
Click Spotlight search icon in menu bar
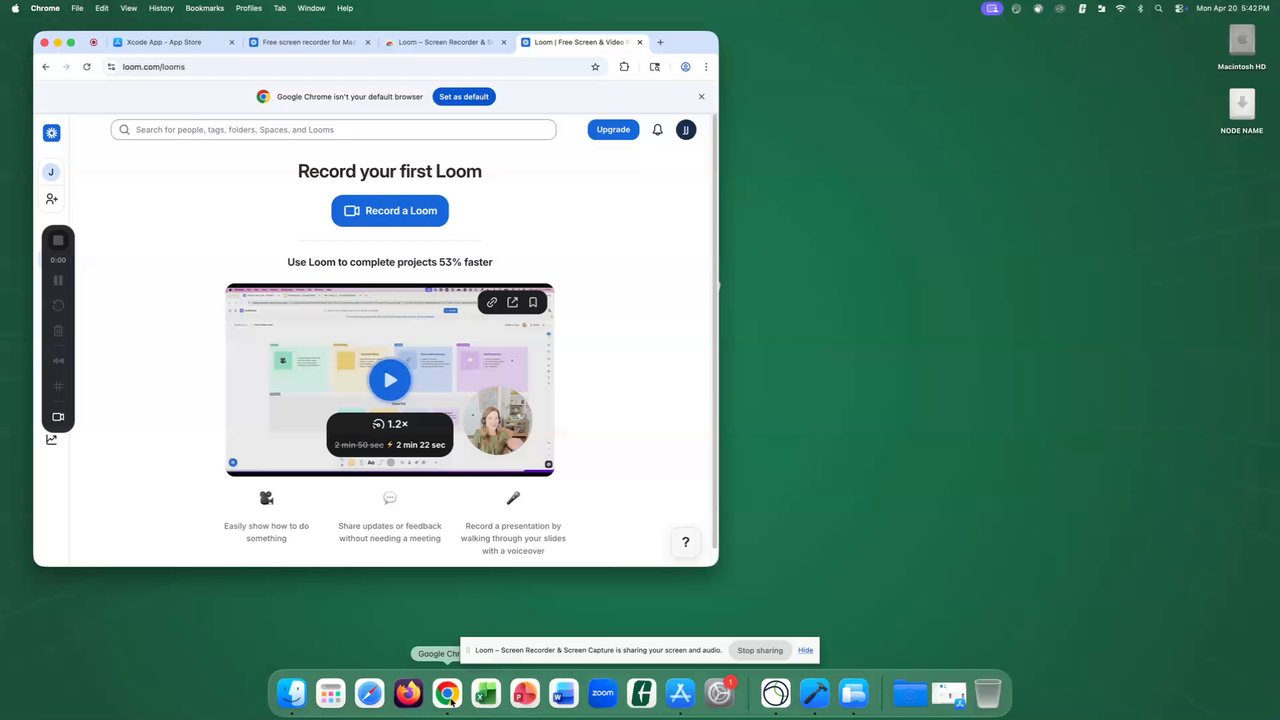tap(1159, 8)
